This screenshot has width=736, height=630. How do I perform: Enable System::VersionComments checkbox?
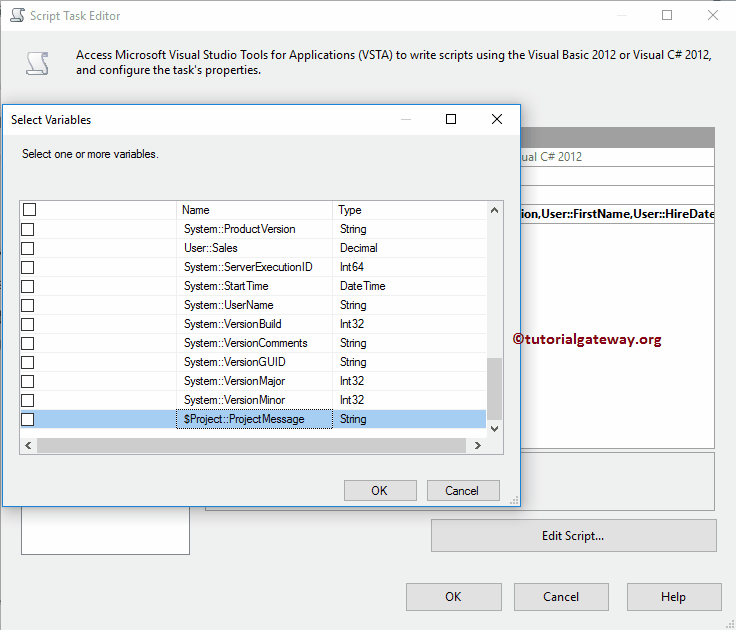click(x=28, y=343)
